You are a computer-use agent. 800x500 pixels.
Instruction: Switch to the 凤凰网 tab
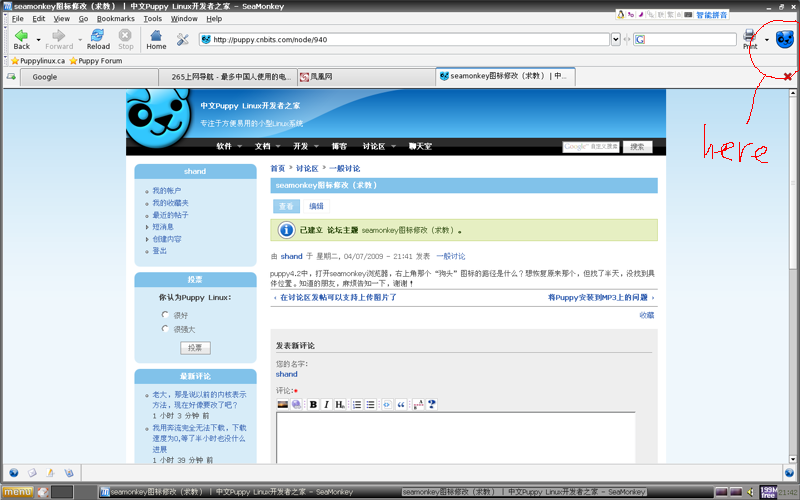coord(366,77)
